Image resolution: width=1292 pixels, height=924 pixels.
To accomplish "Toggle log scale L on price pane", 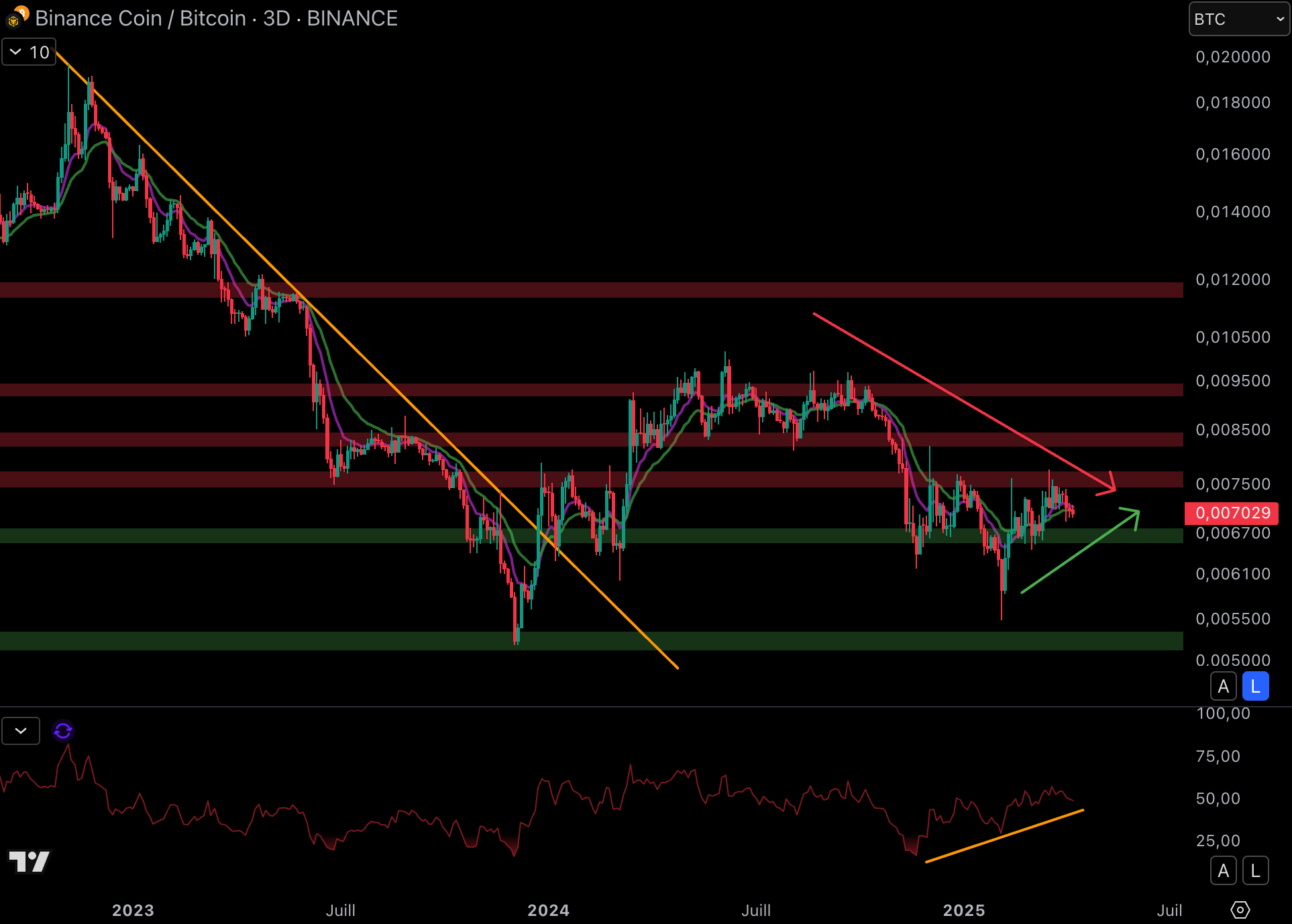I will tap(1255, 686).
